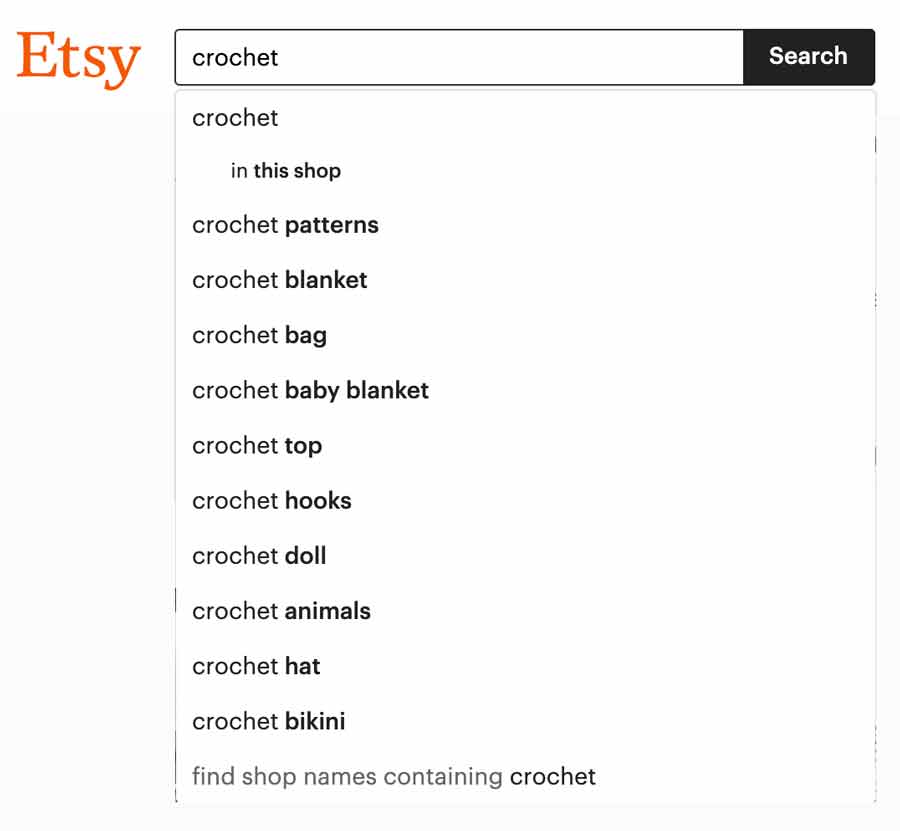Image resolution: width=900 pixels, height=831 pixels.
Task: Focus the search field containing crochet
Action: point(459,57)
